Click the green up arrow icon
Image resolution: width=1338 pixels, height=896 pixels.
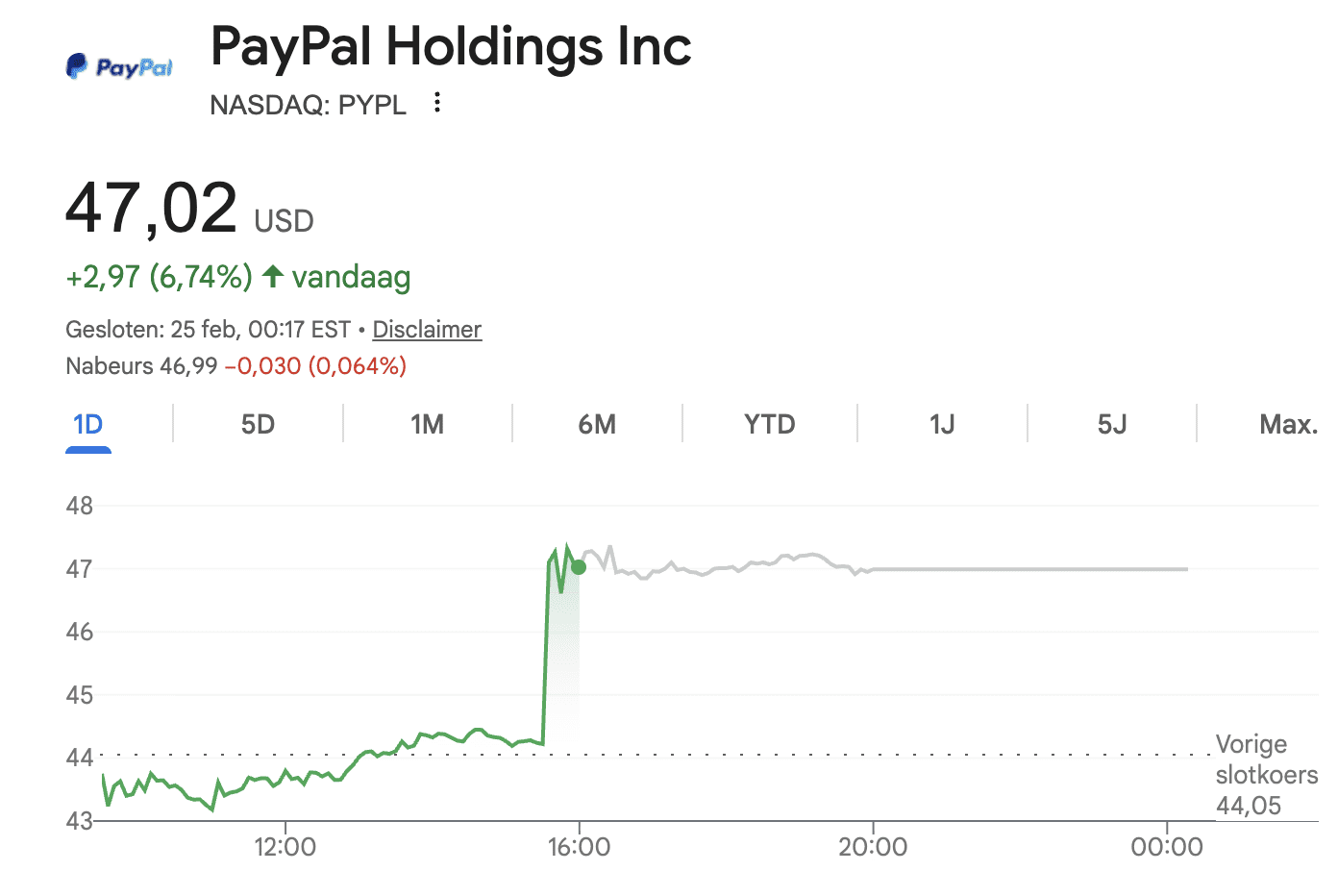pos(273,277)
